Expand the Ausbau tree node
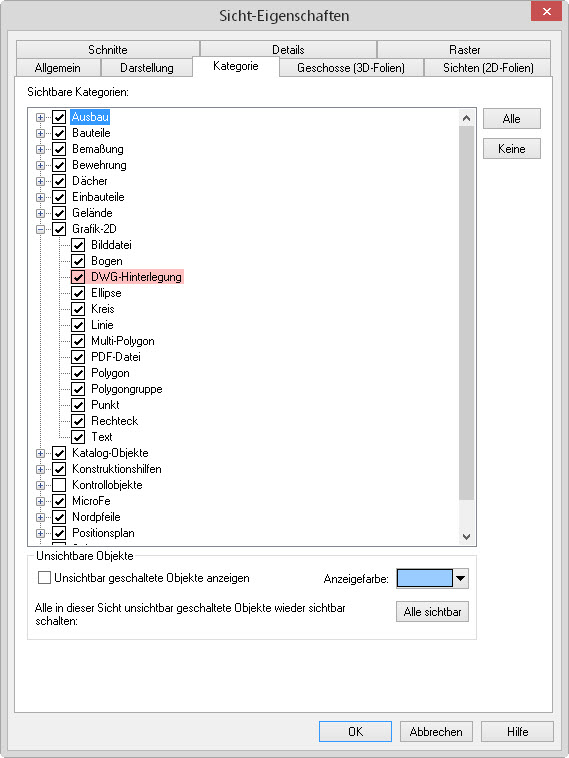Screen dimensions: 569x758 41,117
